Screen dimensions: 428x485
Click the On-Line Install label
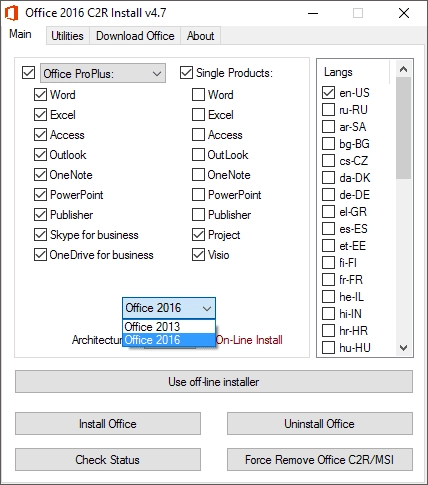click(249, 340)
